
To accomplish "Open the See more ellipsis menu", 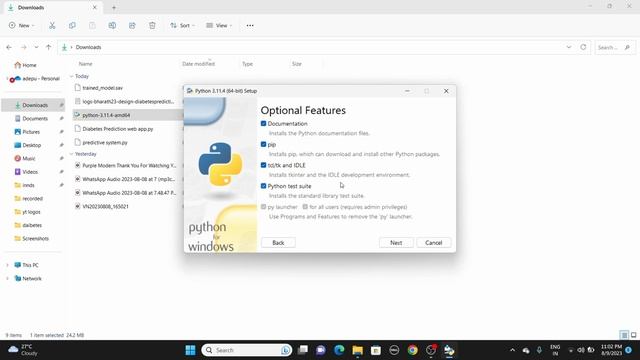I will [x=250, y=25].
